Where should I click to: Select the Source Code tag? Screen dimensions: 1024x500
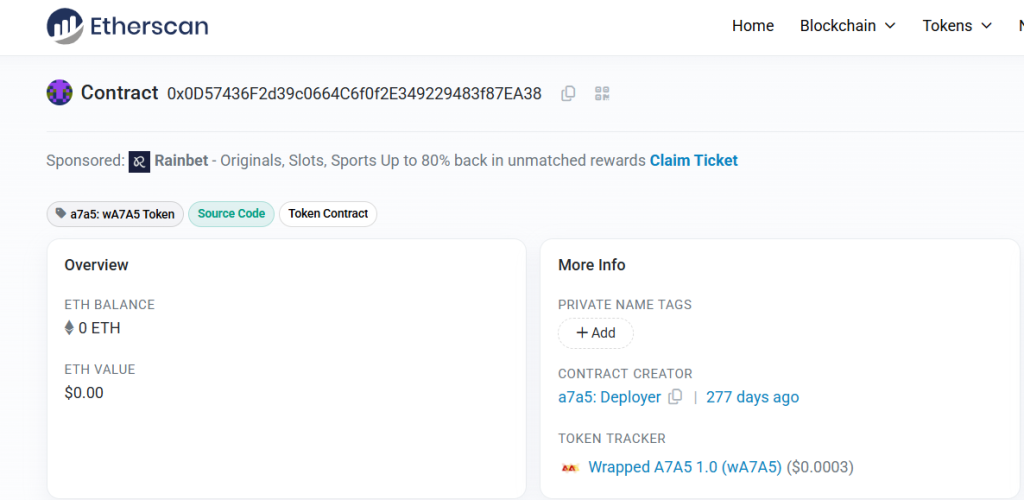click(231, 214)
